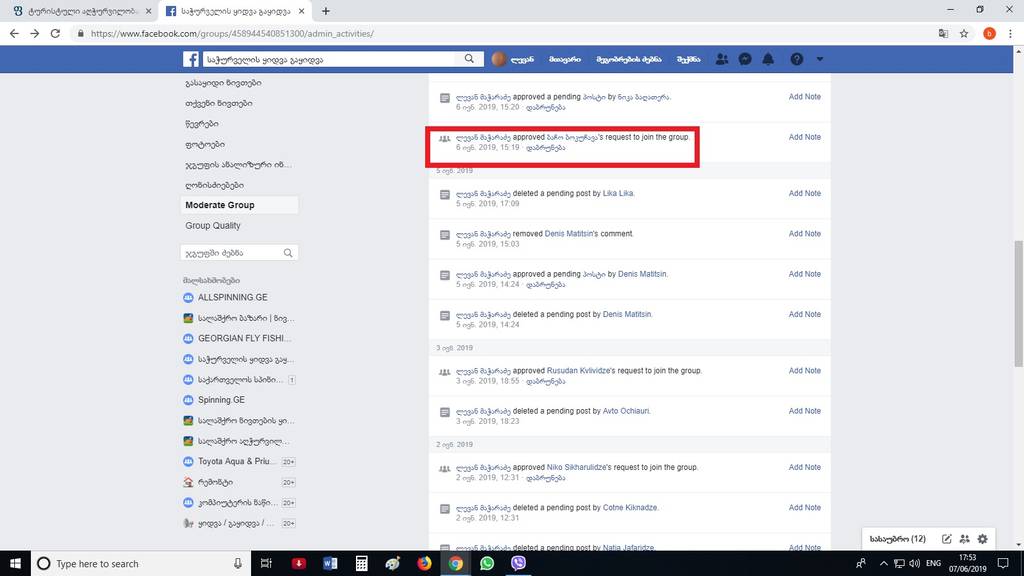This screenshot has width=1024, height=576.
Task: Bookmark this page with star icon
Action: [x=964, y=33]
